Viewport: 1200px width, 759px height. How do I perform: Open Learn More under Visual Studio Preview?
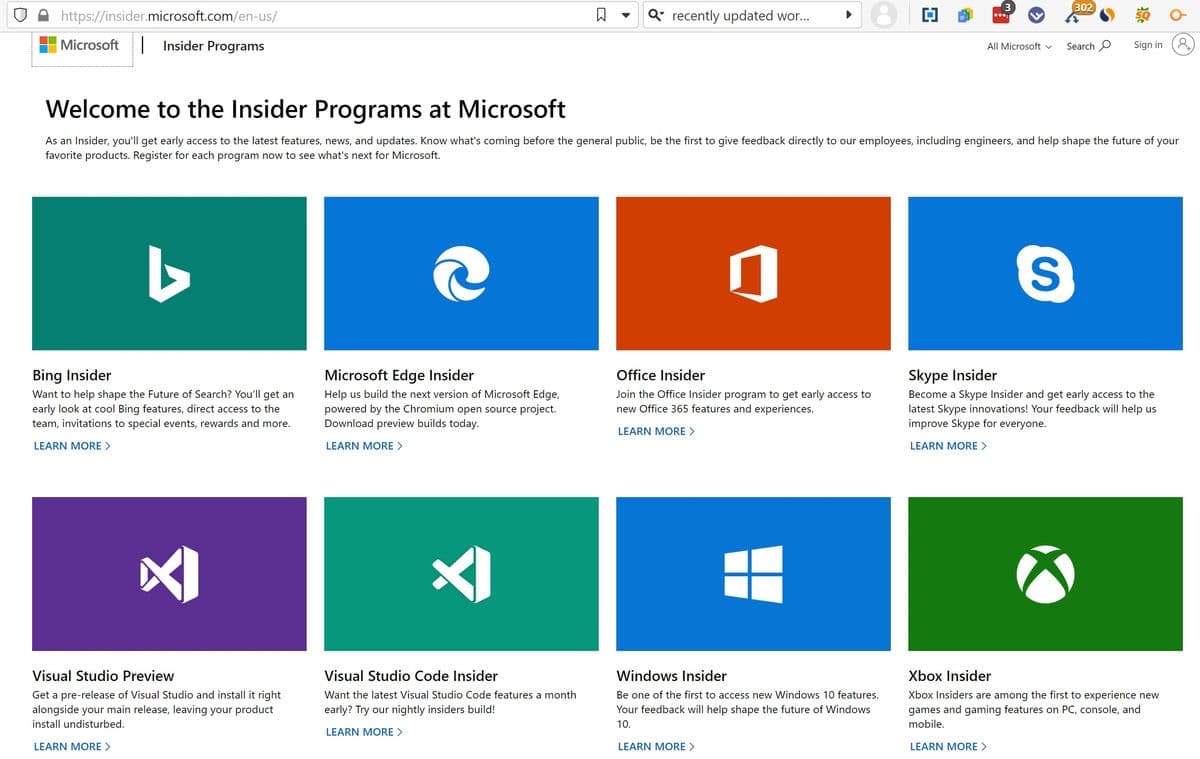pos(72,746)
